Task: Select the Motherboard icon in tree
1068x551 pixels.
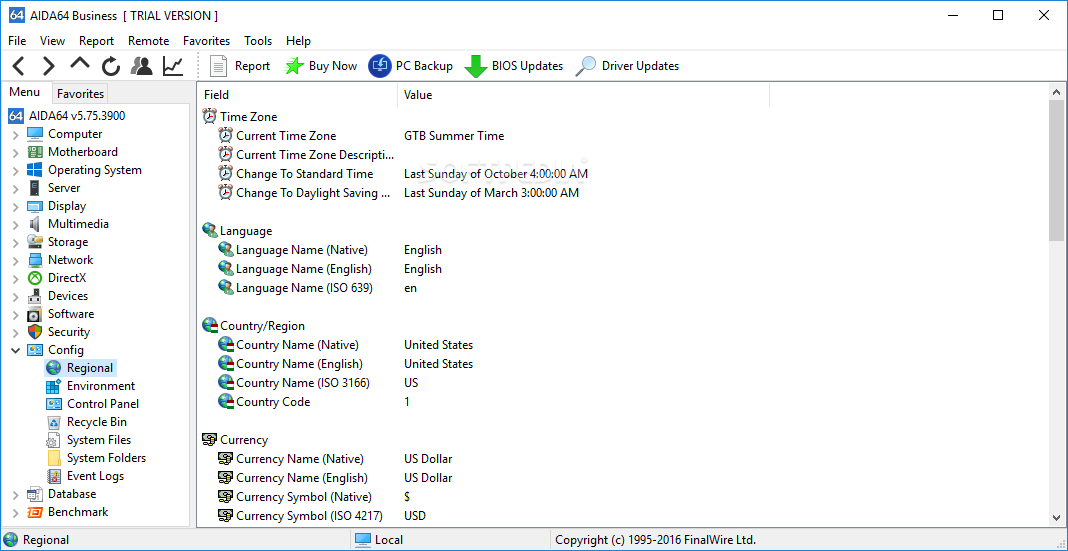Action: [x=35, y=152]
